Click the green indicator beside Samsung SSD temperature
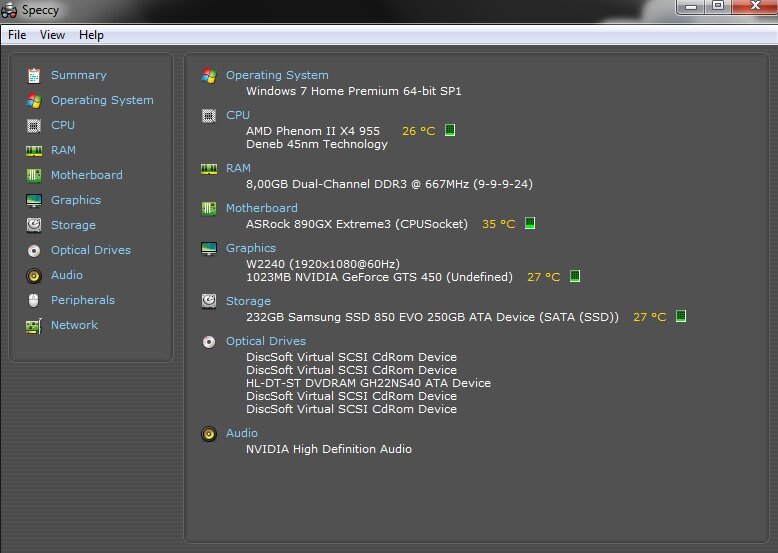 [681, 316]
